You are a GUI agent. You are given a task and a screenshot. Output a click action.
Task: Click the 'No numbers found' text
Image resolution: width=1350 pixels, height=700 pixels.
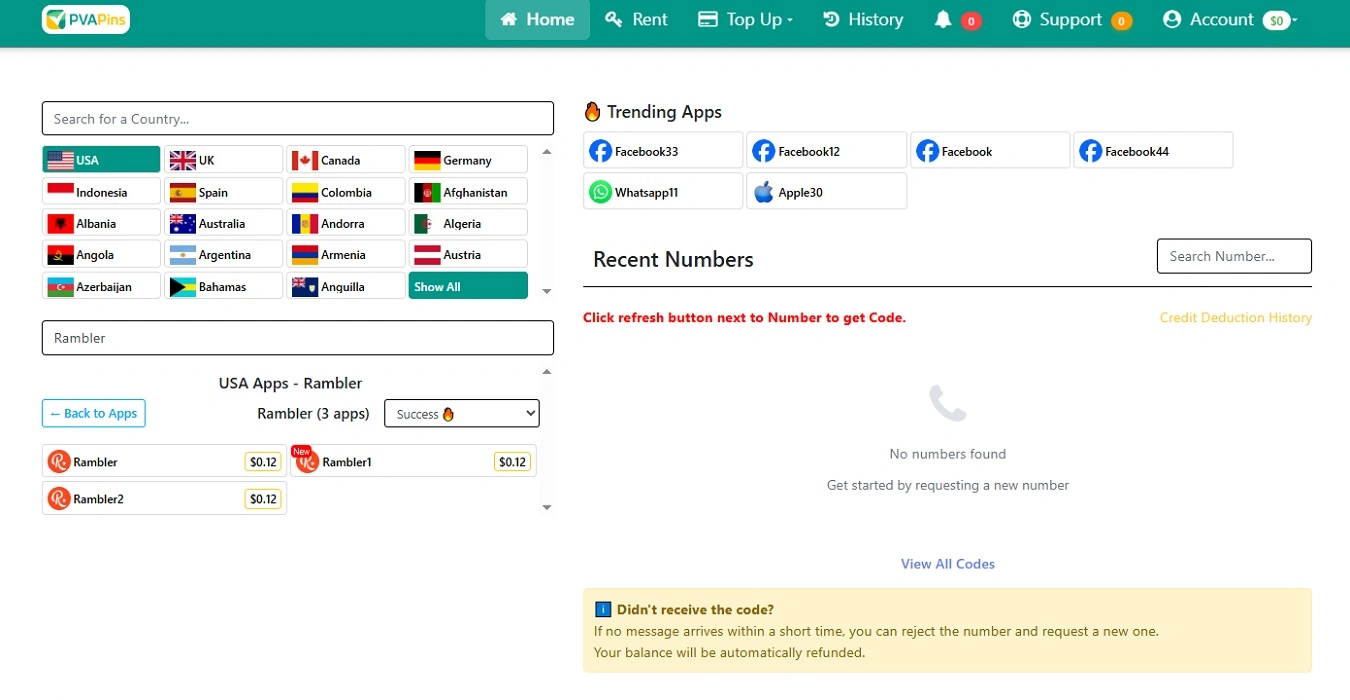point(948,454)
